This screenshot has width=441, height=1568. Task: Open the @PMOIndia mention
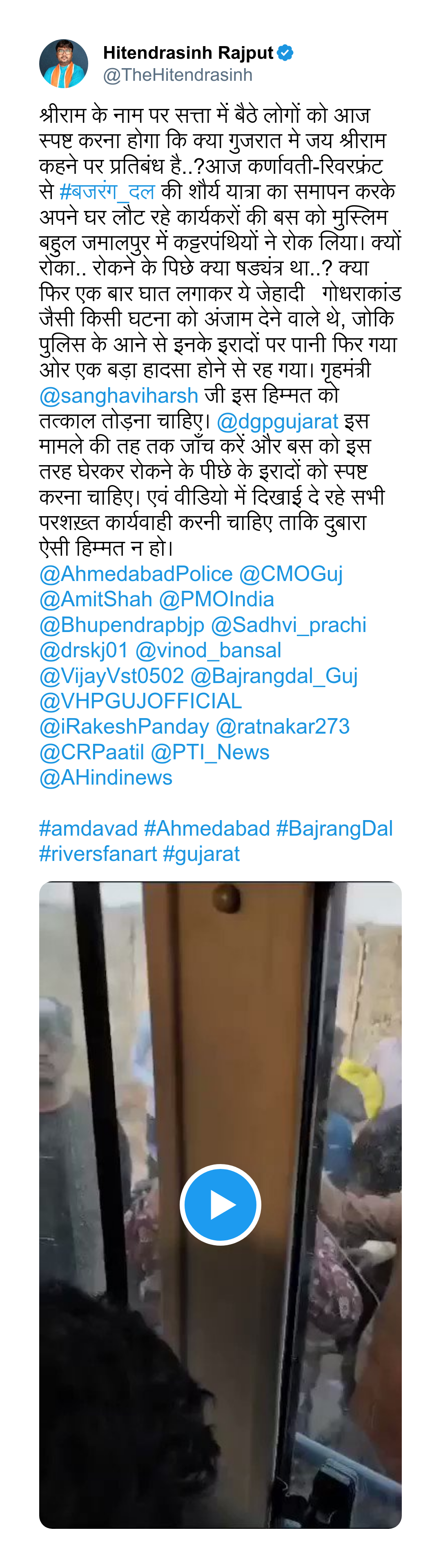coord(217,599)
